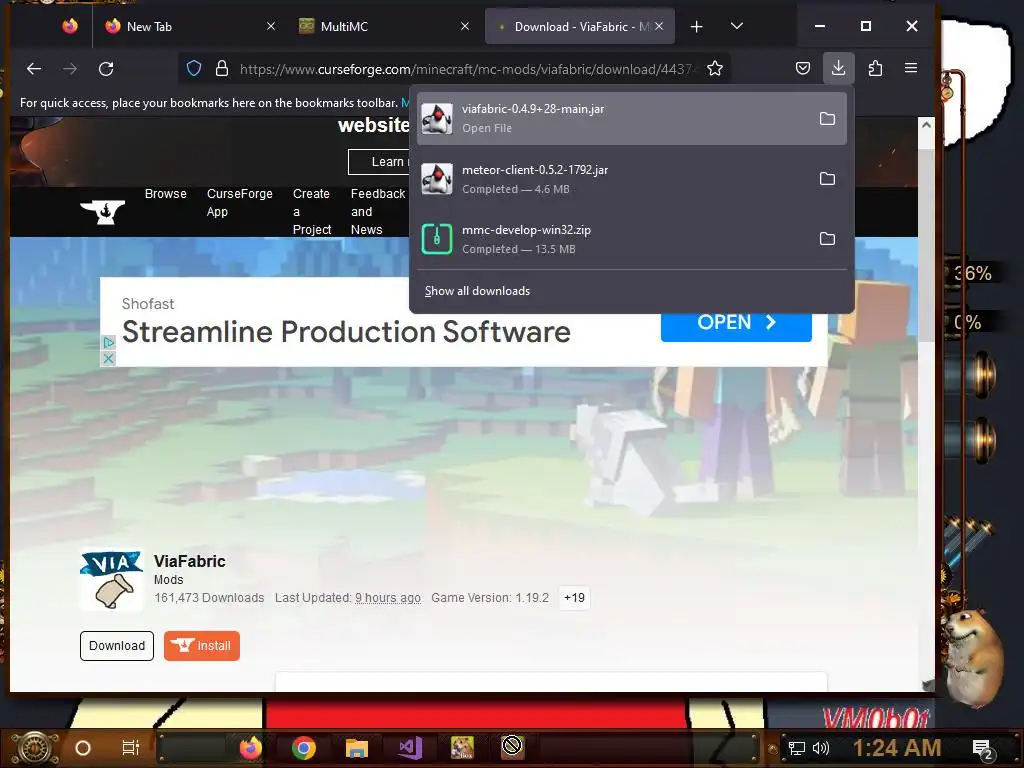Click the 9 hours ago timestamp
This screenshot has height=768, width=1024.
tap(388, 598)
